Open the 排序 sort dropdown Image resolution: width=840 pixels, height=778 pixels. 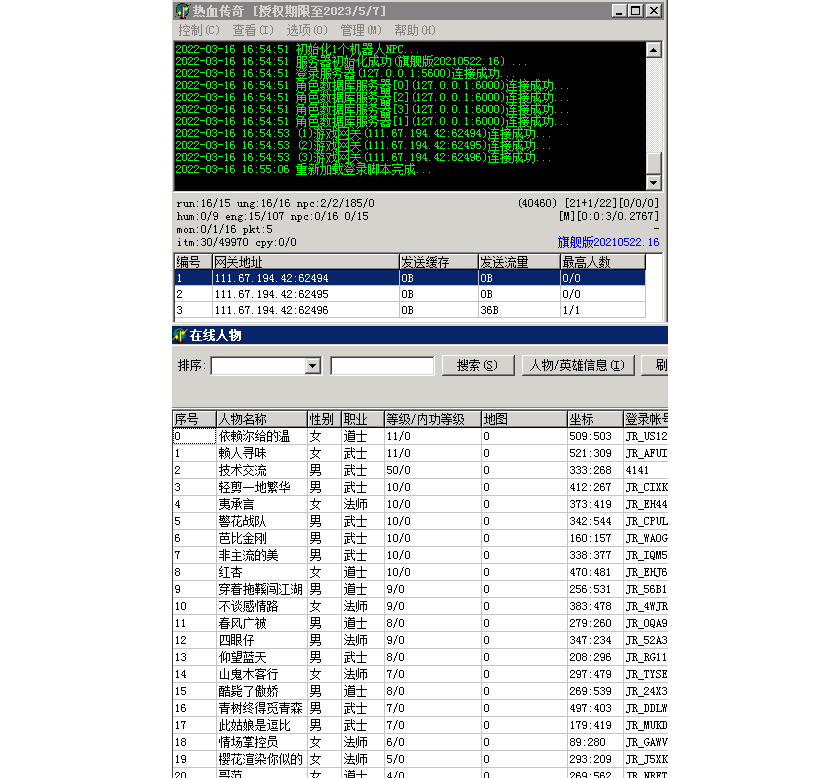(312, 366)
